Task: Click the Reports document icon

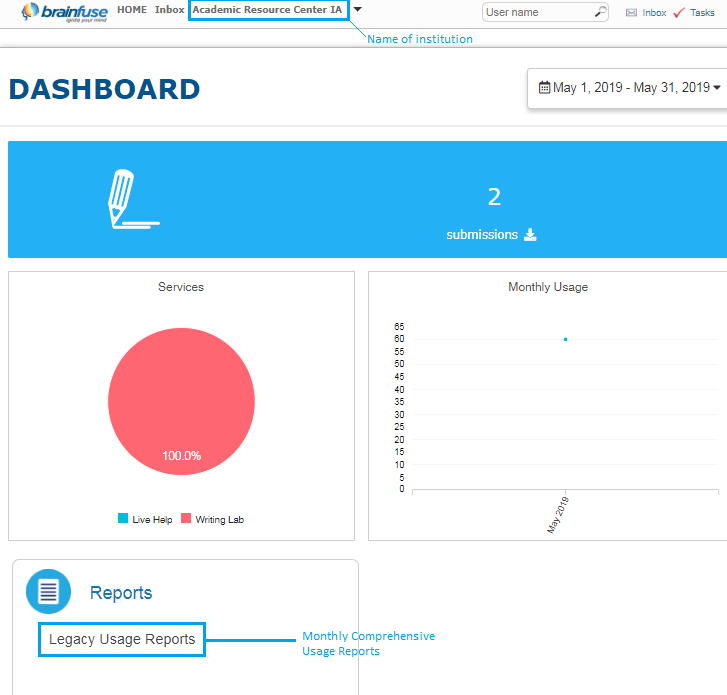Action: click(x=48, y=591)
